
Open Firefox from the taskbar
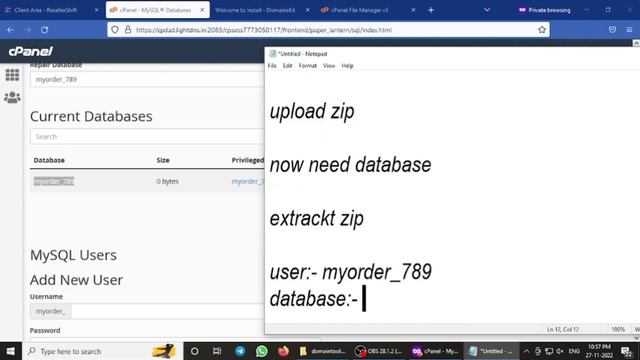click(283, 351)
